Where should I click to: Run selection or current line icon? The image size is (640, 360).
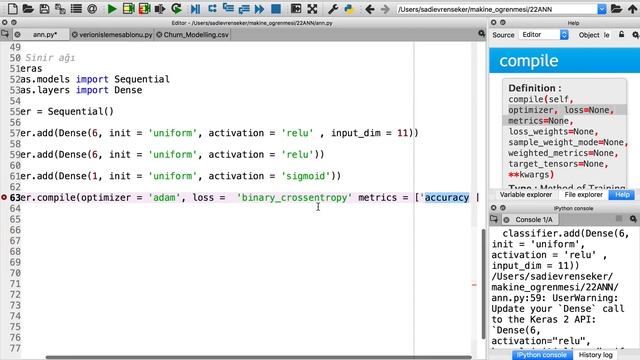coord(160,9)
